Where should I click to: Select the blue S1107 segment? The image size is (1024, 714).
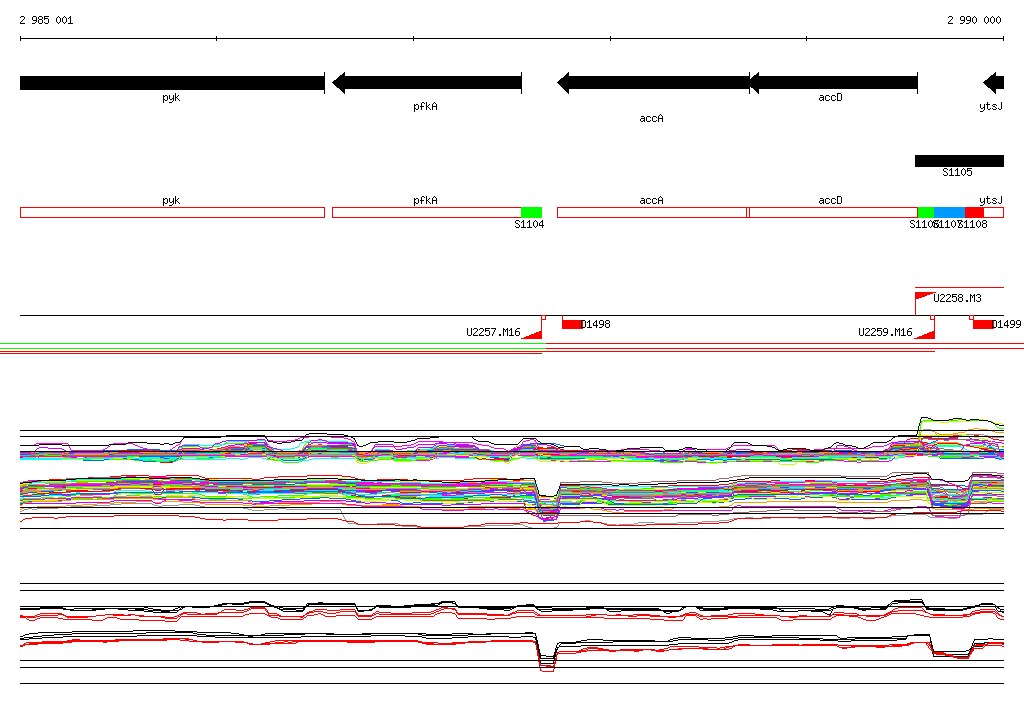(x=950, y=212)
